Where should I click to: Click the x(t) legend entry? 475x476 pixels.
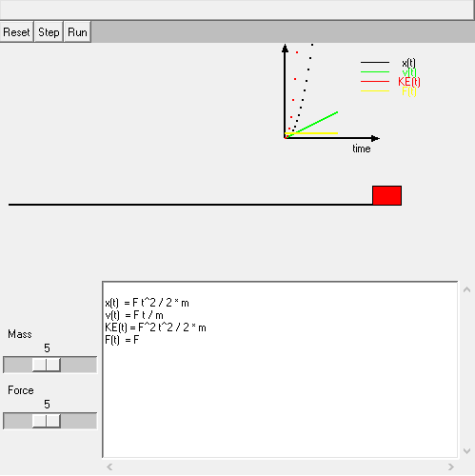[409, 62]
